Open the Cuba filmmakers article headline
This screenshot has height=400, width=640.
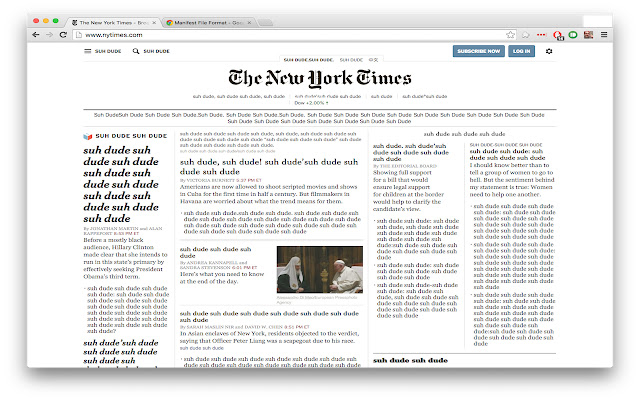269,167
